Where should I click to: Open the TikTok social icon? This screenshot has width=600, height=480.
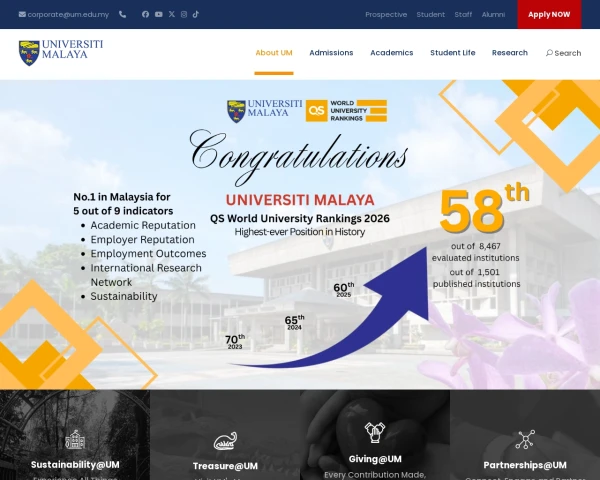point(196,14)
